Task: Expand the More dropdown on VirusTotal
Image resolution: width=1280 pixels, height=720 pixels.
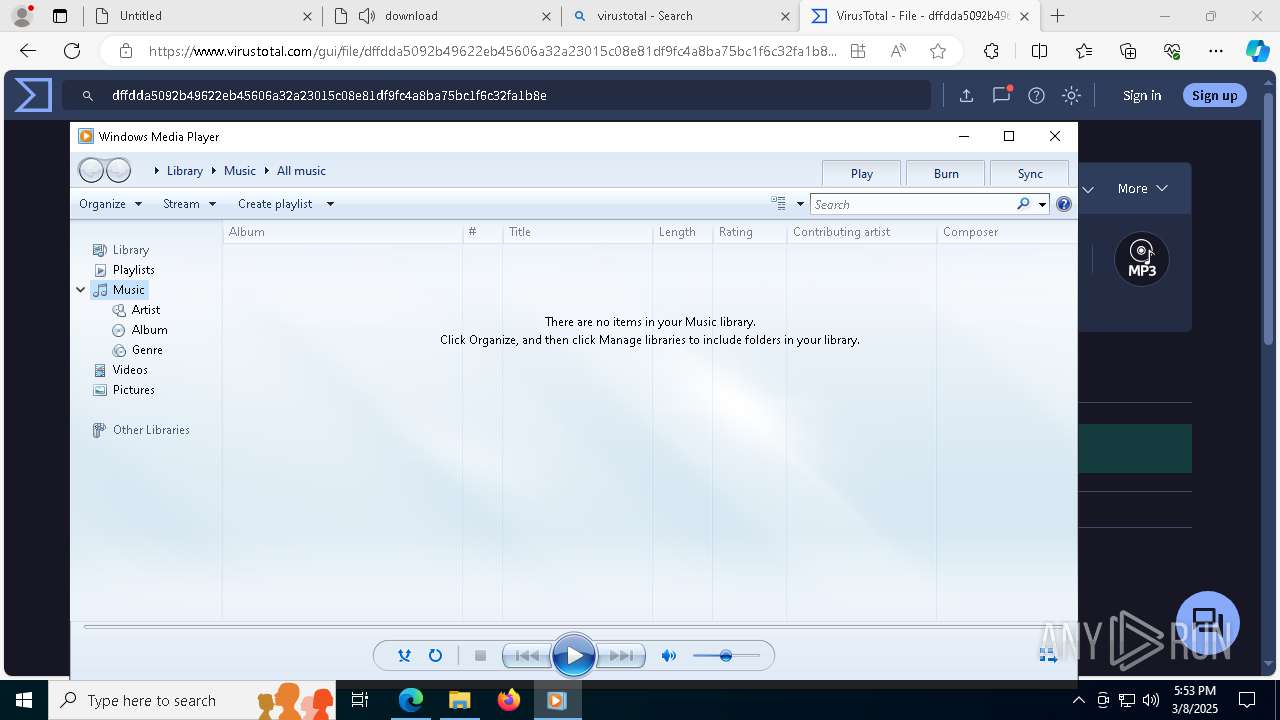Action: (1142, 188)
